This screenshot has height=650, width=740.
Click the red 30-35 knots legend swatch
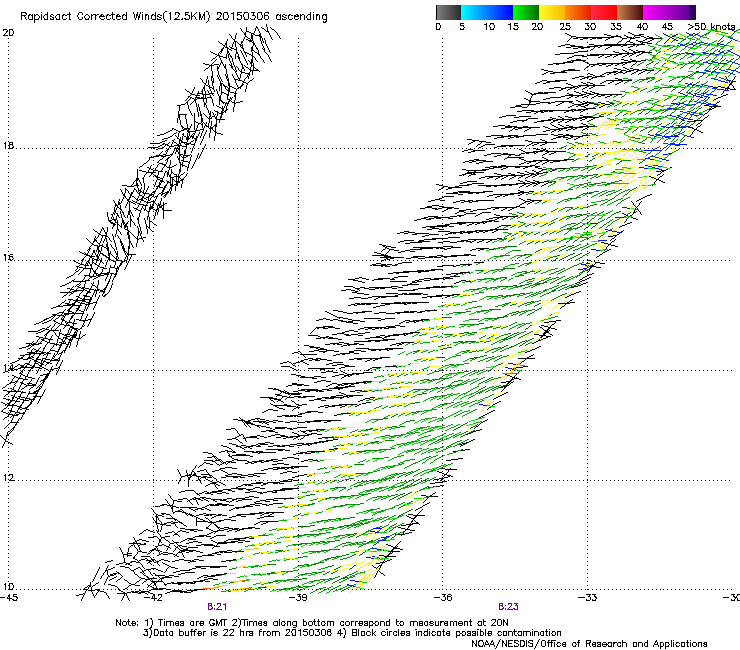tap(604, 12)
